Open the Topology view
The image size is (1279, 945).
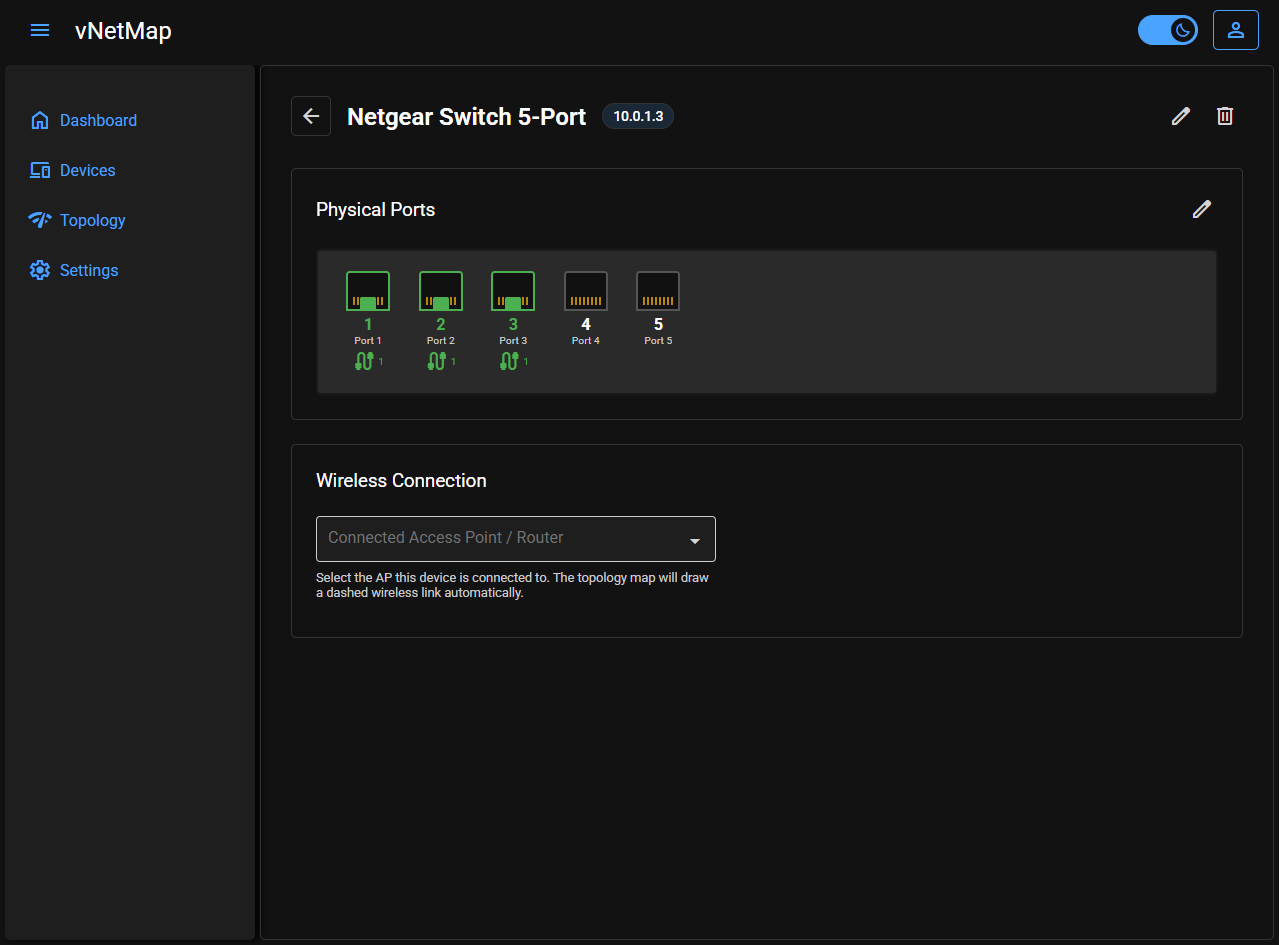tap(92, 220)
